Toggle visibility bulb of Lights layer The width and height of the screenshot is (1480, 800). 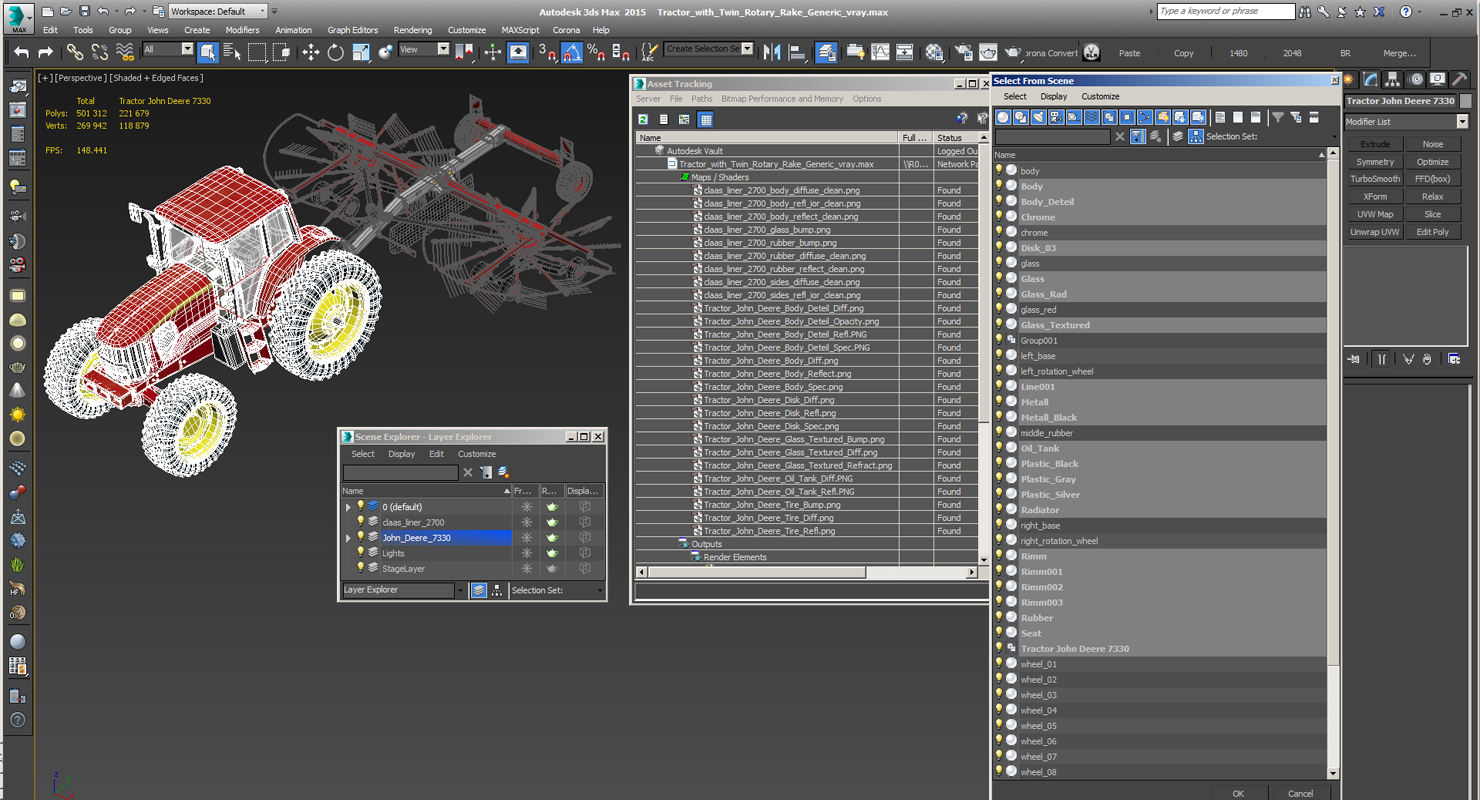point(361,553)
